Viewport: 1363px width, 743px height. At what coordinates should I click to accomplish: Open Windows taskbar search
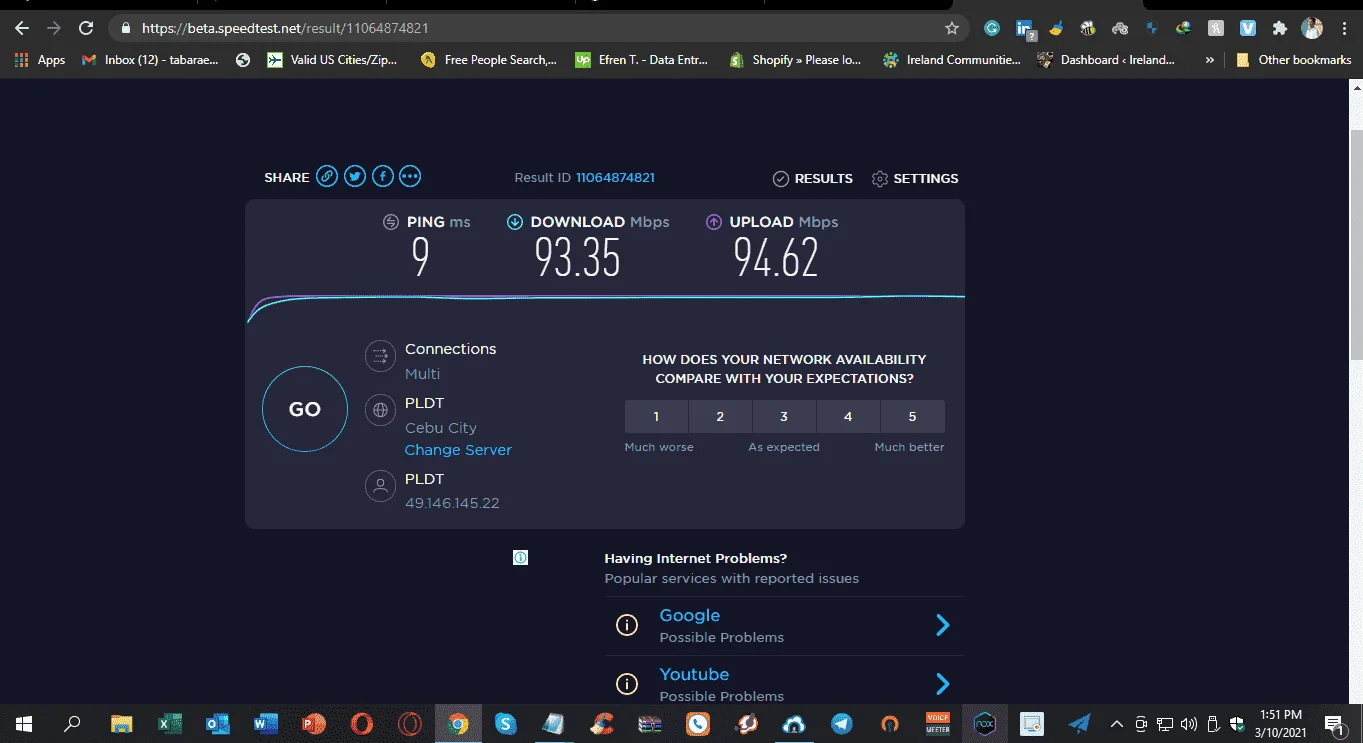[x=72, y=723]
